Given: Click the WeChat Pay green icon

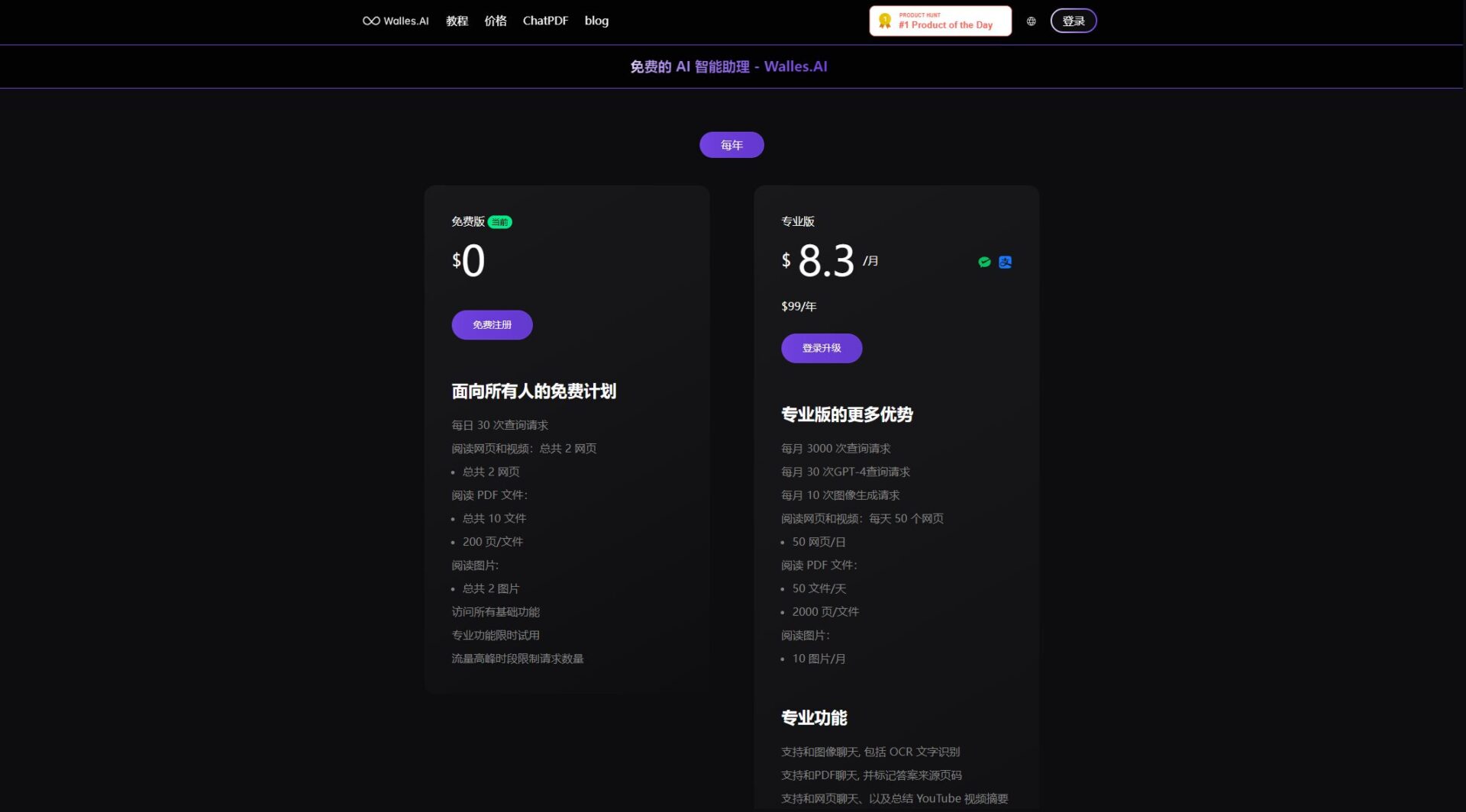Looking at the screenshot, I should [x=985, y=262].
